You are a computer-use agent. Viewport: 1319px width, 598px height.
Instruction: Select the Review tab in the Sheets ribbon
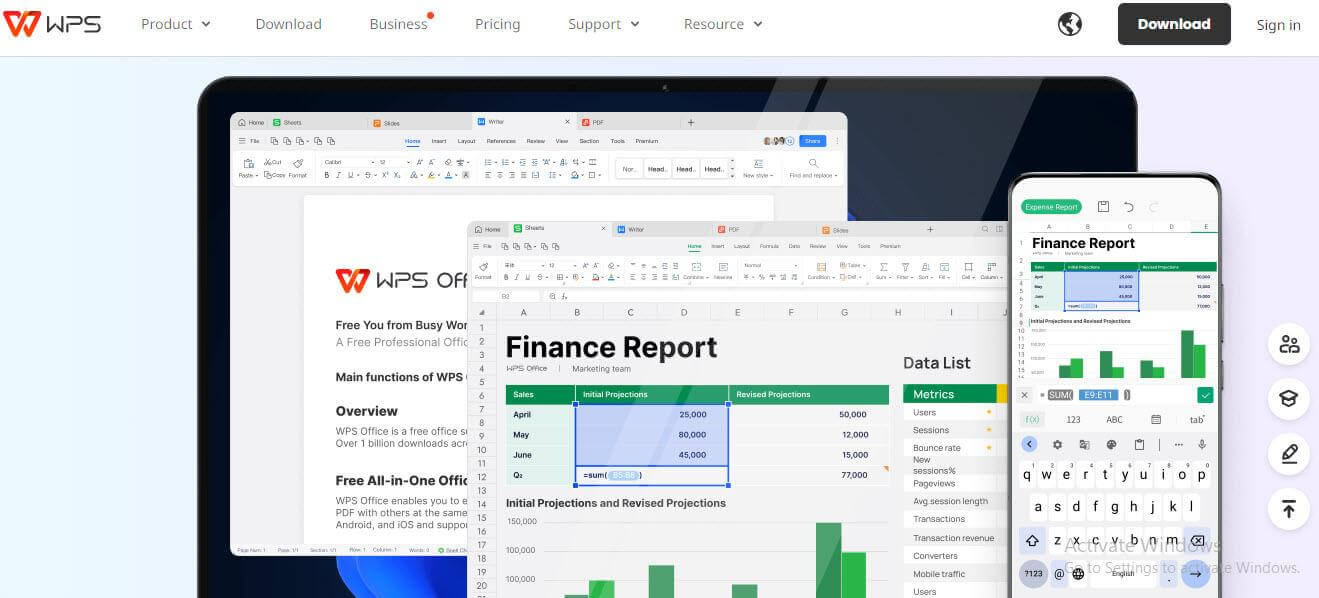(x=816, y=246)
